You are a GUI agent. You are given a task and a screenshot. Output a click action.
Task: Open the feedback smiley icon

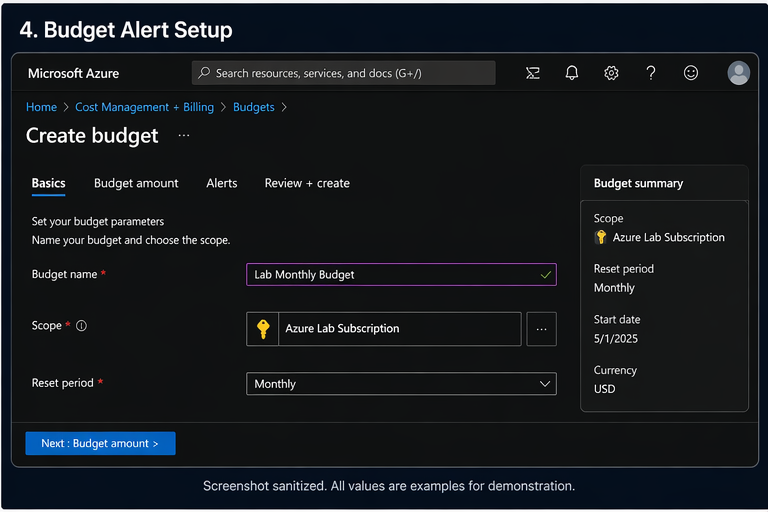click(691, 73)
